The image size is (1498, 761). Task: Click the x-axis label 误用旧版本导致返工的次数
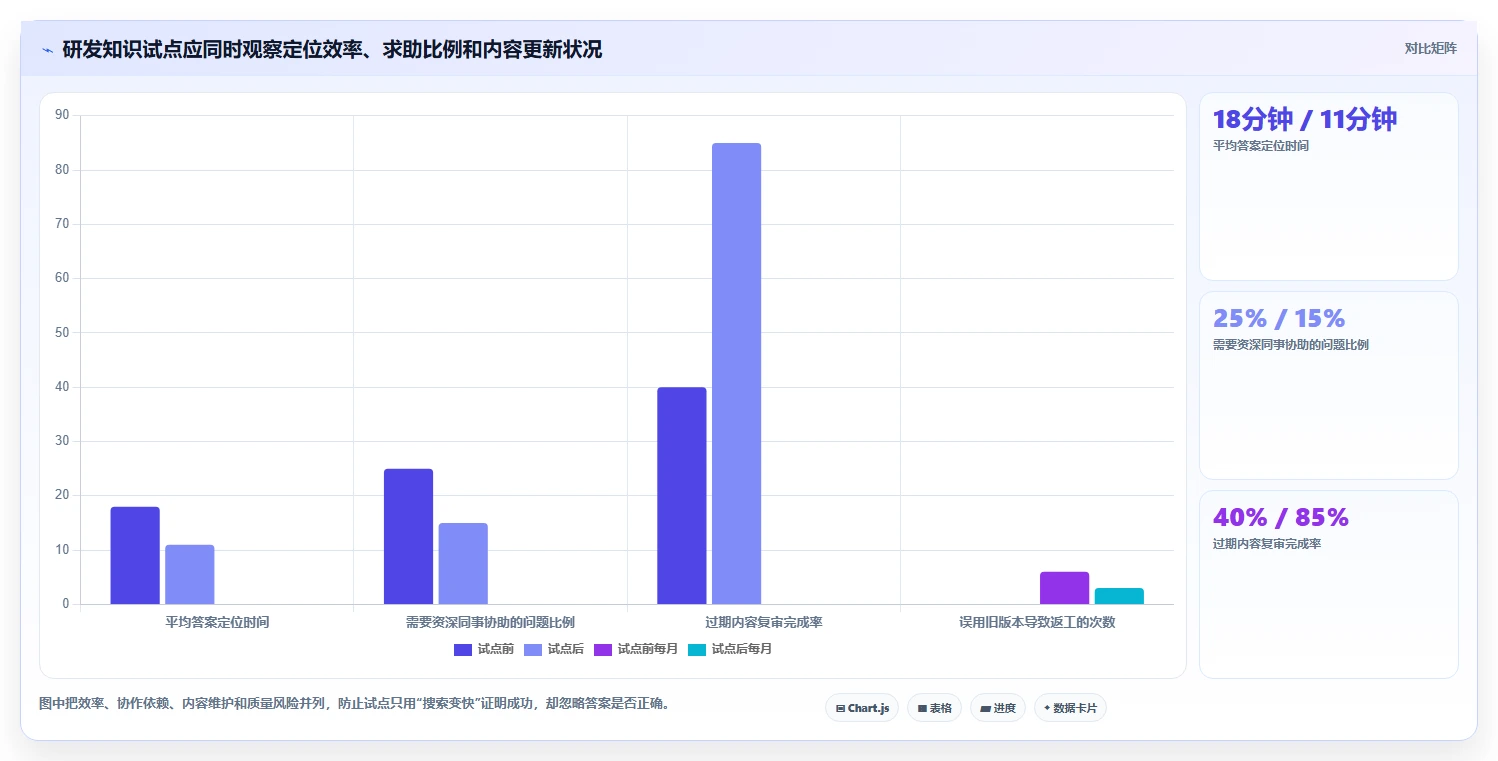coord(1037,622)
